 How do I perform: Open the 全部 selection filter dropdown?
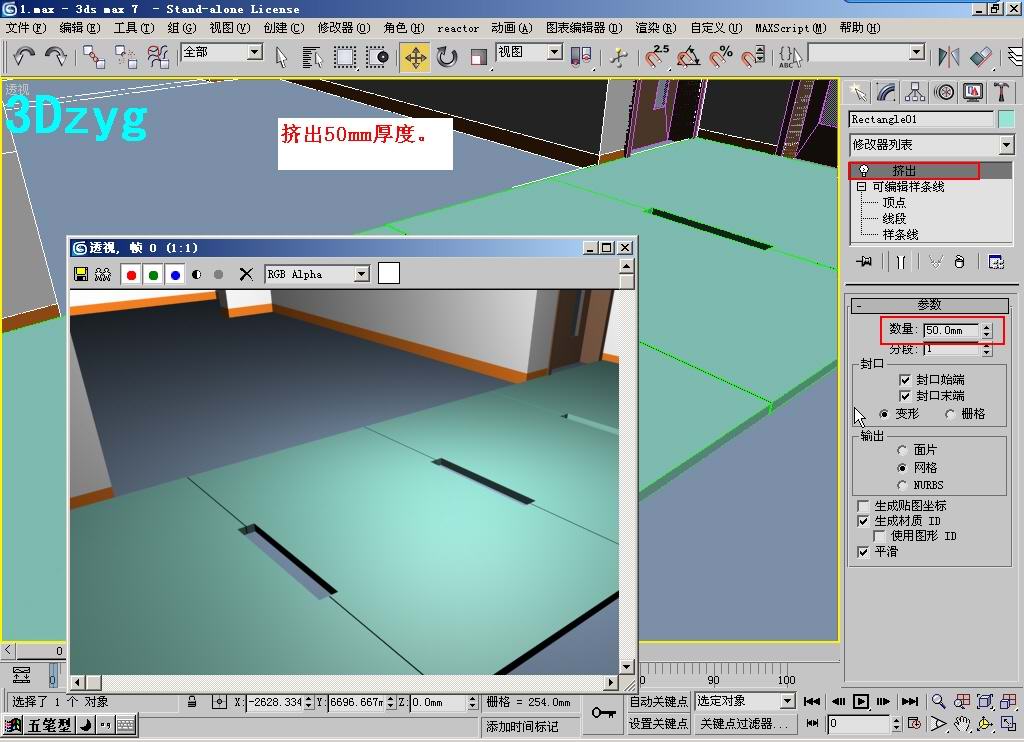(x=255, y=52)
